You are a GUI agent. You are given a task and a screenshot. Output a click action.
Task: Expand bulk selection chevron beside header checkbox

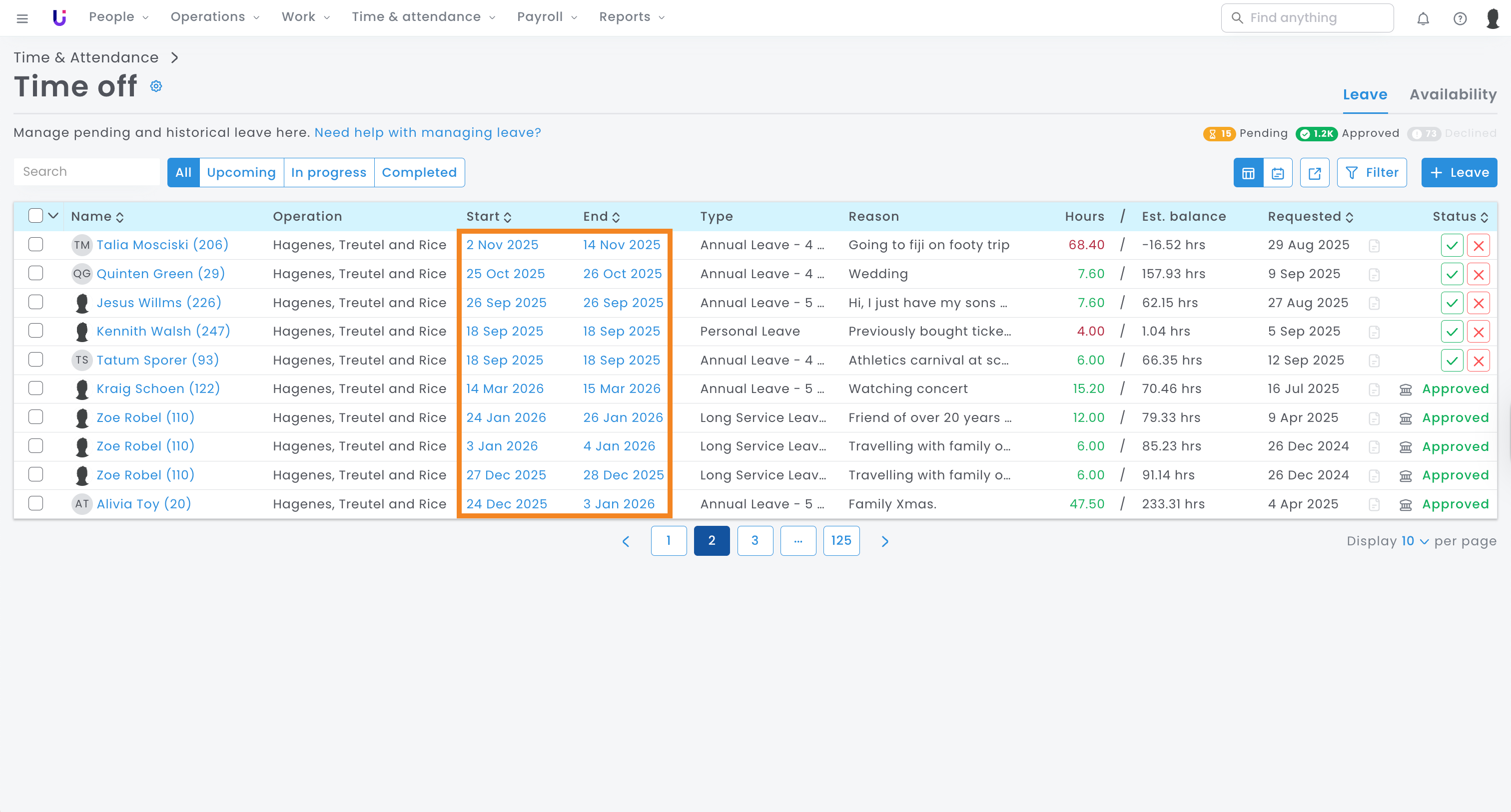[x=53, y=216]
